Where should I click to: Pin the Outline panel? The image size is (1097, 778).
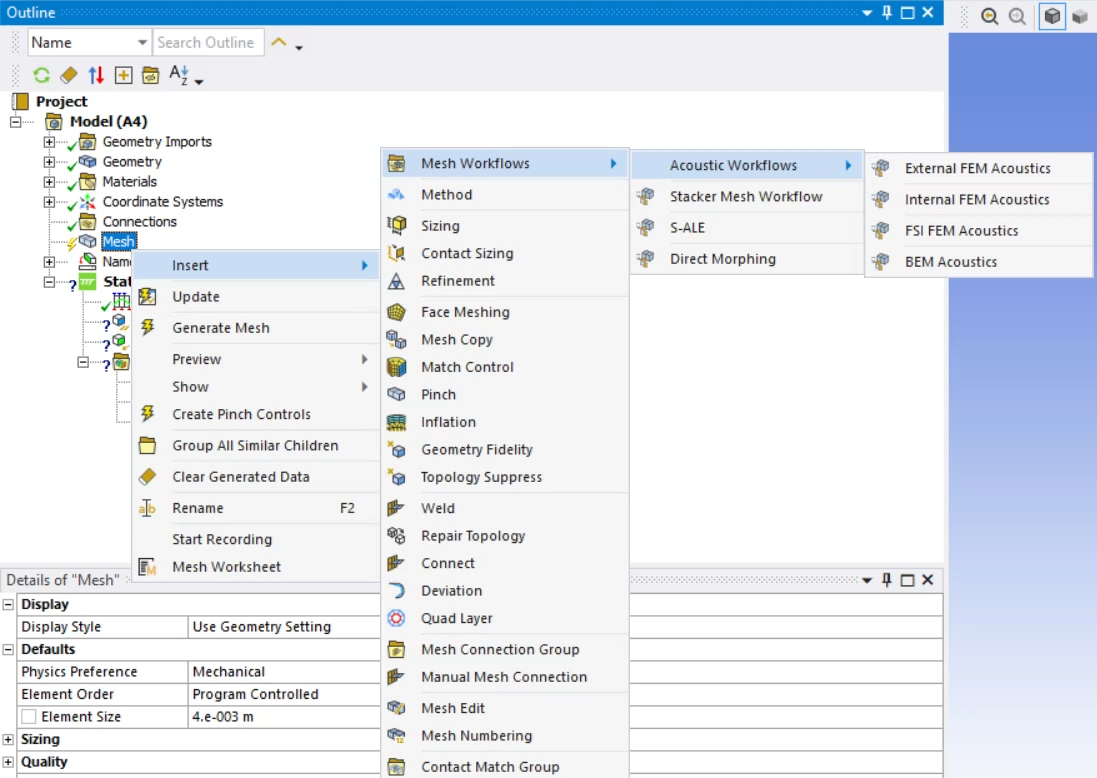tap(886, 13)
